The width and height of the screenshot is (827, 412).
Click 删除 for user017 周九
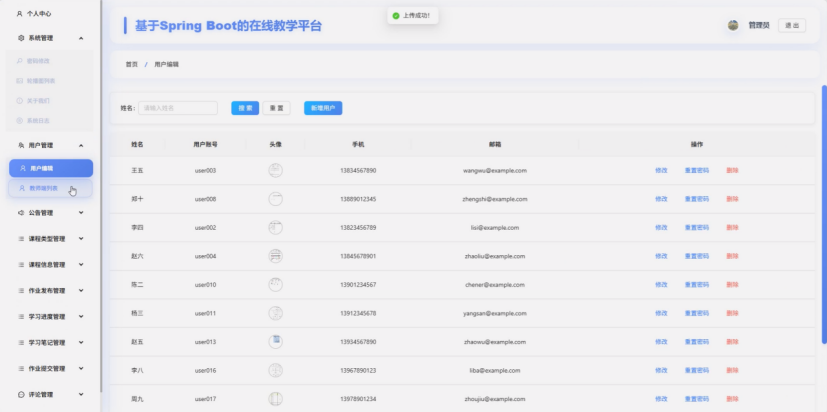(x=732, y=399)
